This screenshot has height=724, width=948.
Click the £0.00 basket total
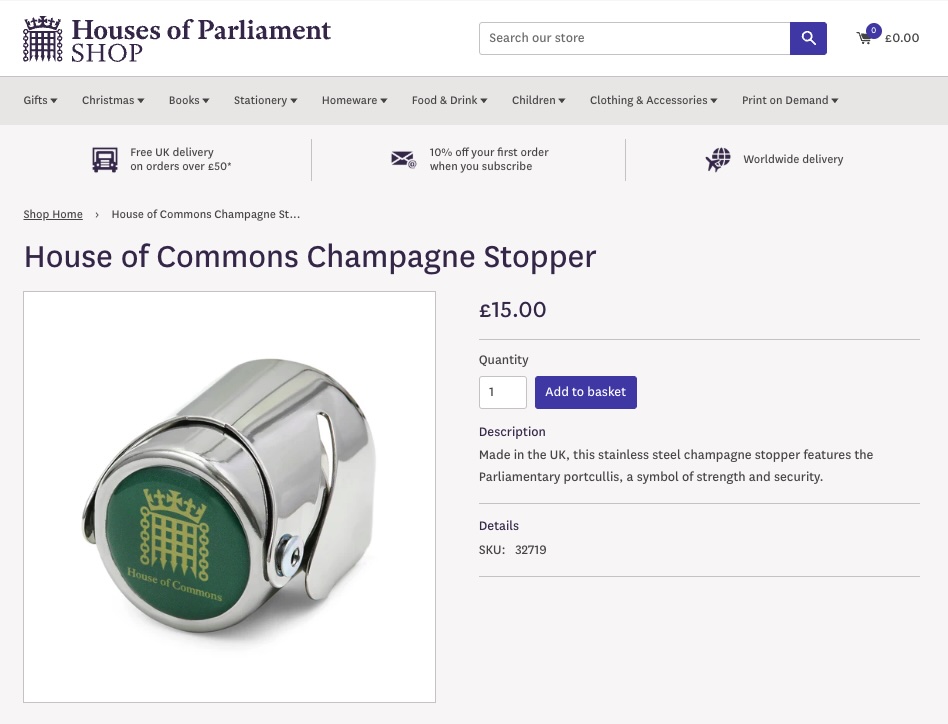pyautogui.click(x=901, y=38)
